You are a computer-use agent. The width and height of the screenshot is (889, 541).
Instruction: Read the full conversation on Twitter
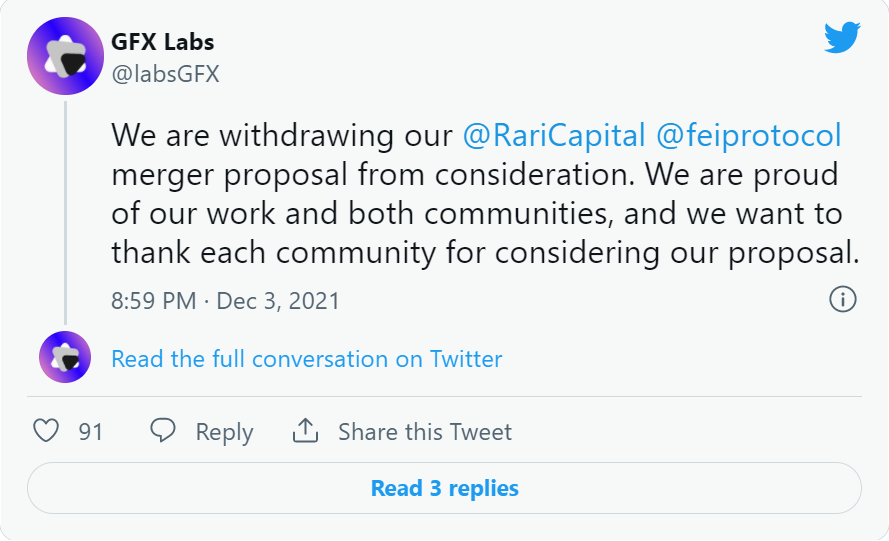(x=307, y=359)
